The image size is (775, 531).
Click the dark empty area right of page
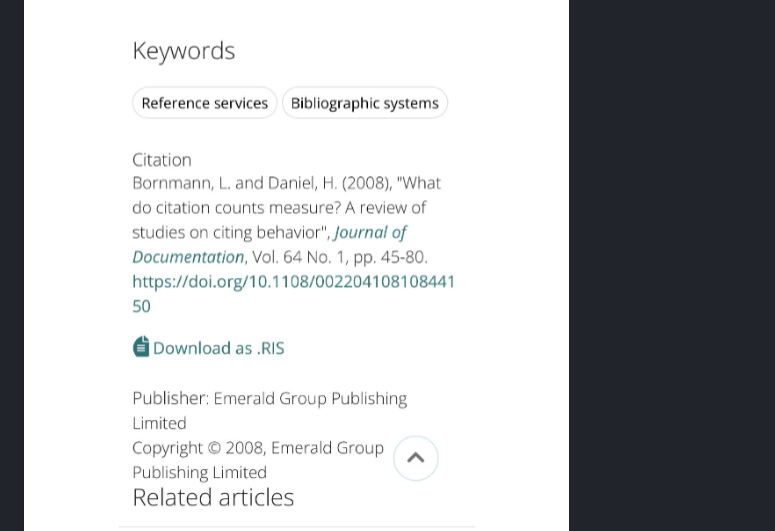[672, 266]
